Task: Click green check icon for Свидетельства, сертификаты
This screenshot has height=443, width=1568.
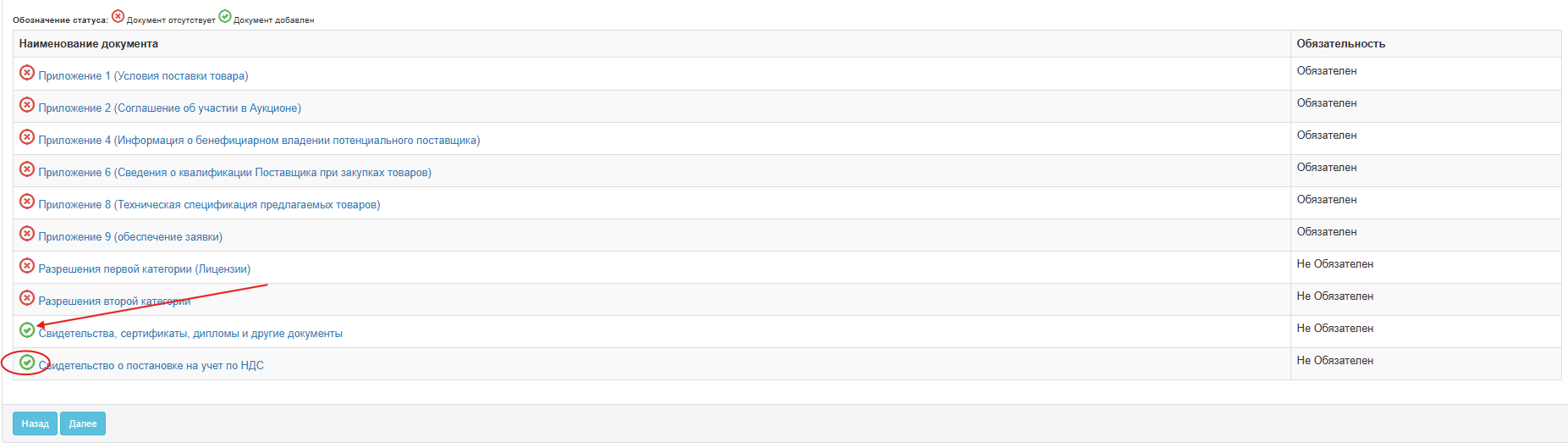Action: tap(27, 330)
